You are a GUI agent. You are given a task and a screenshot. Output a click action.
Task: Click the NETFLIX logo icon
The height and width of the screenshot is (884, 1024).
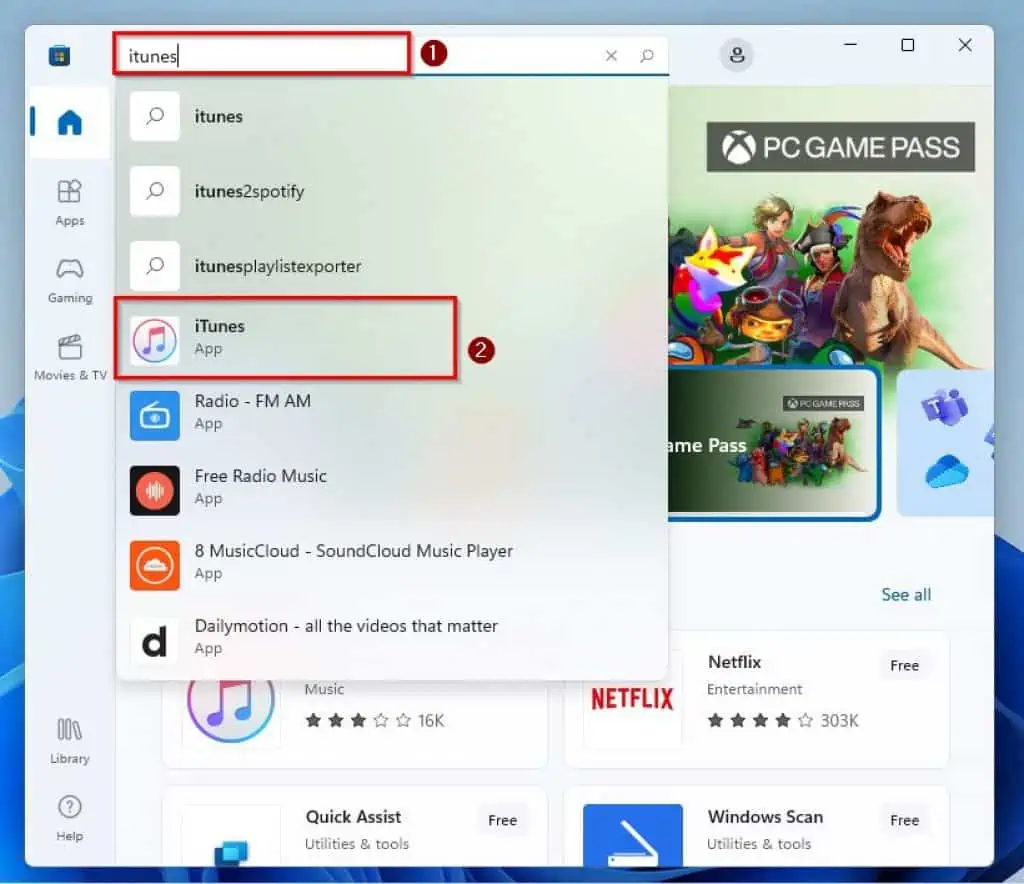click(632, 699)
